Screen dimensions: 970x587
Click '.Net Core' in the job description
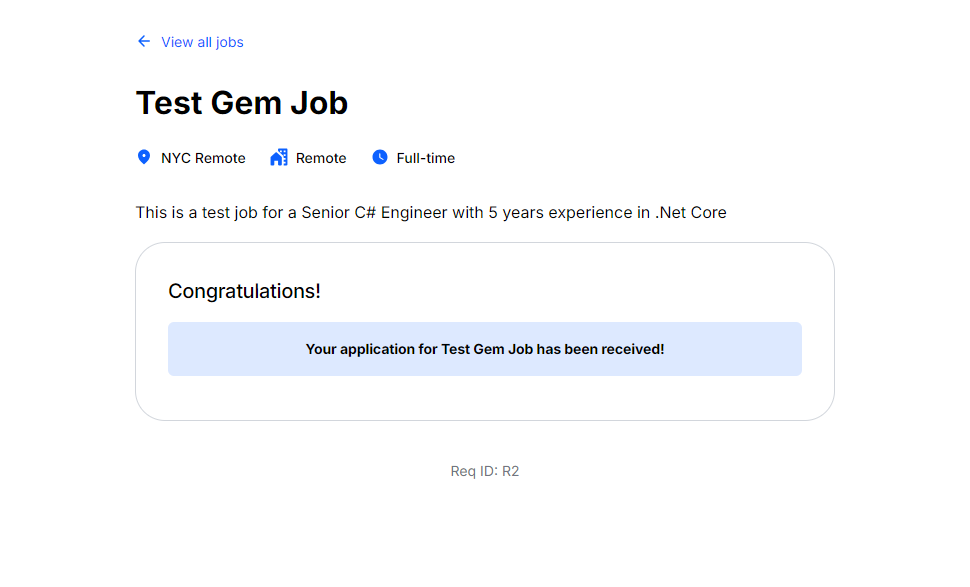(690, 212)
